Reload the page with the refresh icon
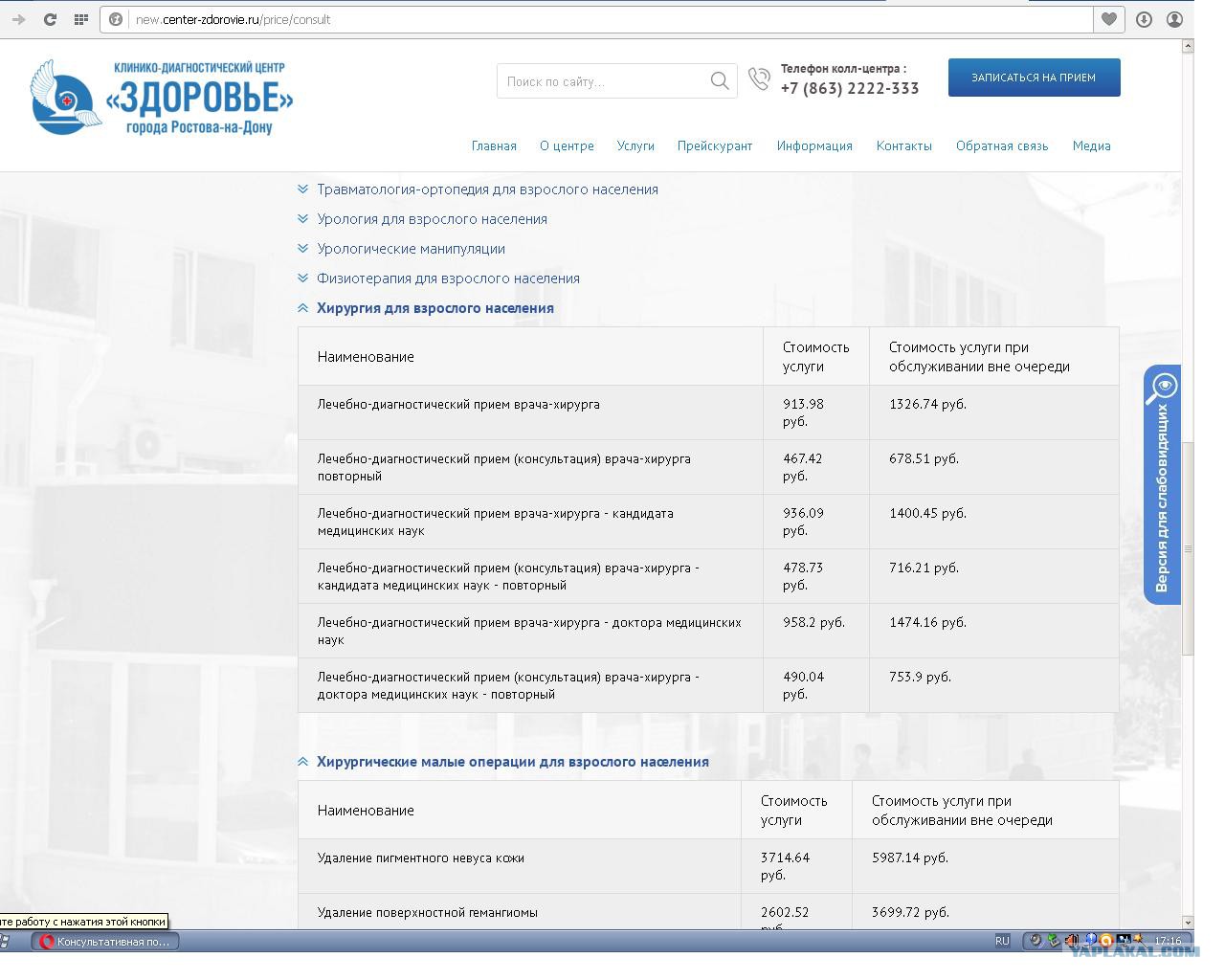 pos(50,19)
